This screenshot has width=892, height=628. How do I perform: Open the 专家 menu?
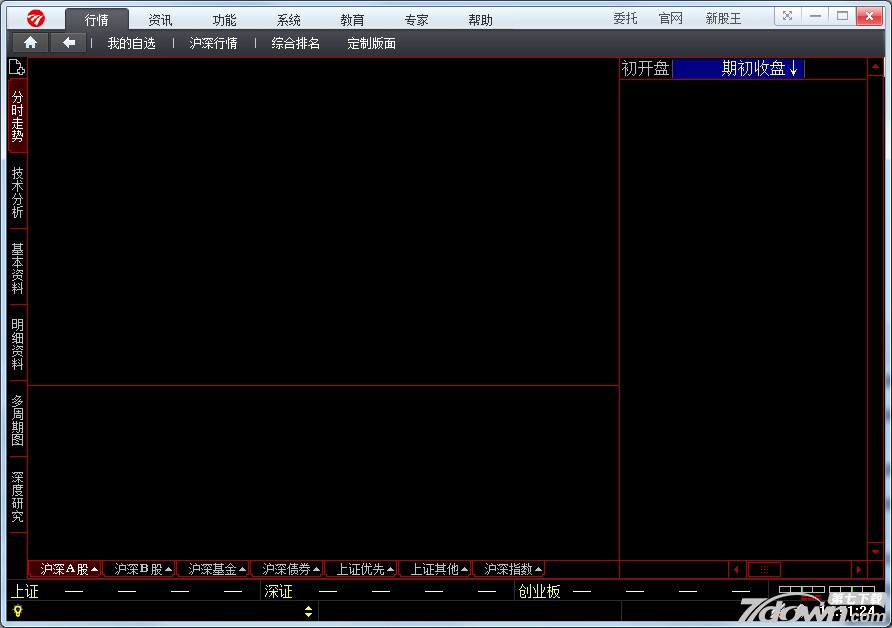416,20
